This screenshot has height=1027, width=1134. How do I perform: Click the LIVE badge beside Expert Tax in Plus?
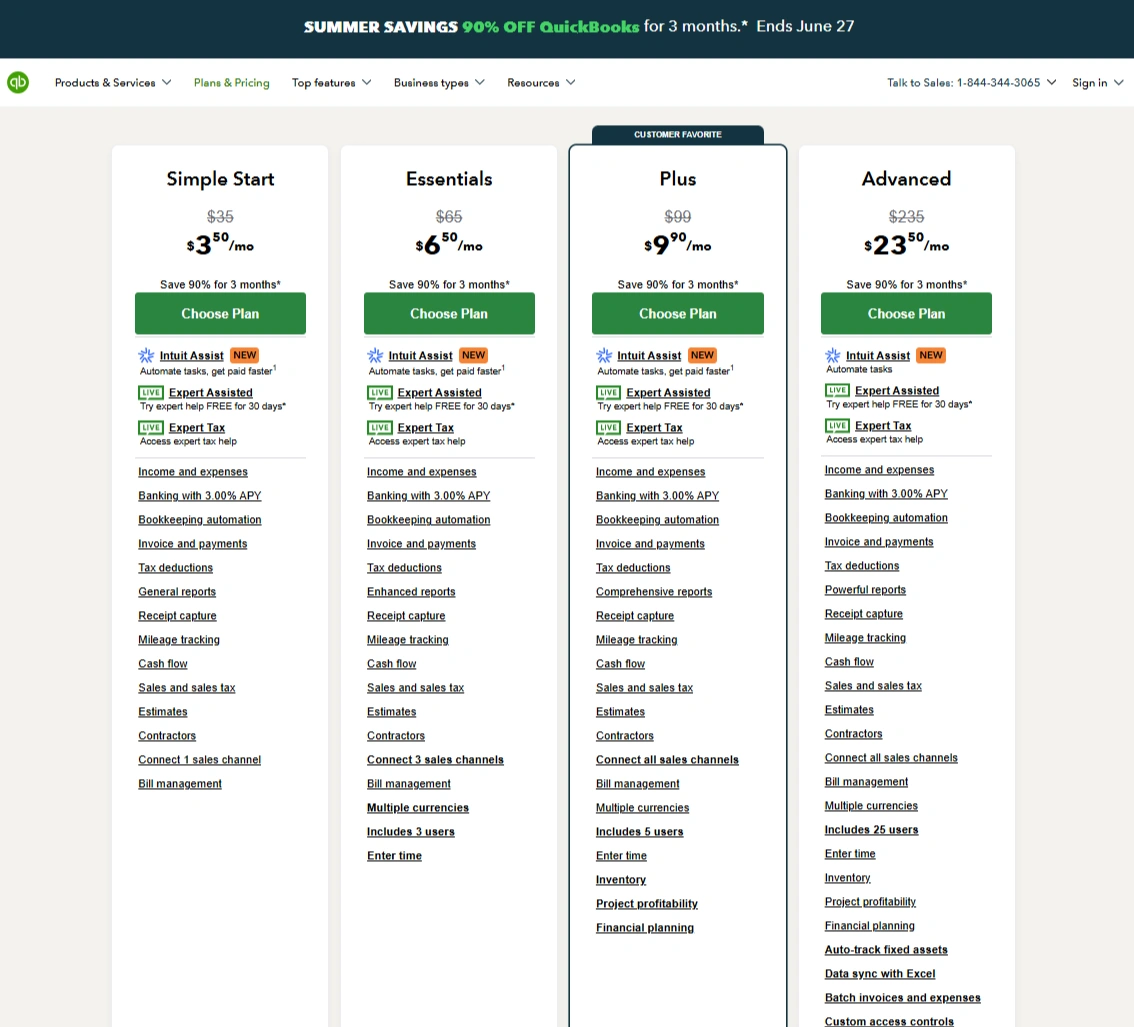click(608, 427)
